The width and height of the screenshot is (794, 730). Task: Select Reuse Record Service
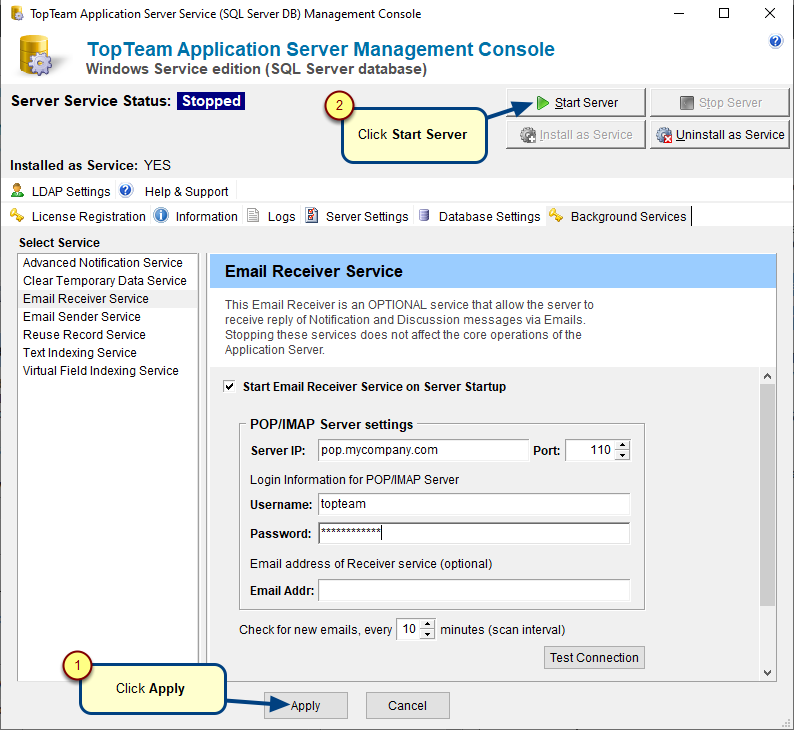(x=107, y=335)
